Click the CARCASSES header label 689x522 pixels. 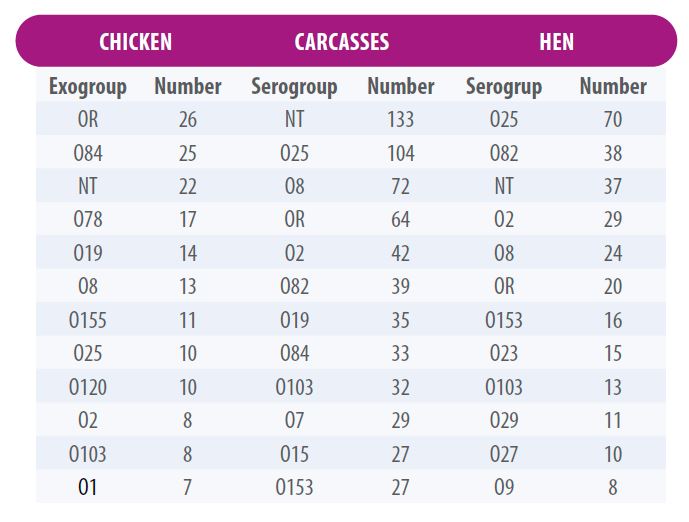[x=341, y=42]
